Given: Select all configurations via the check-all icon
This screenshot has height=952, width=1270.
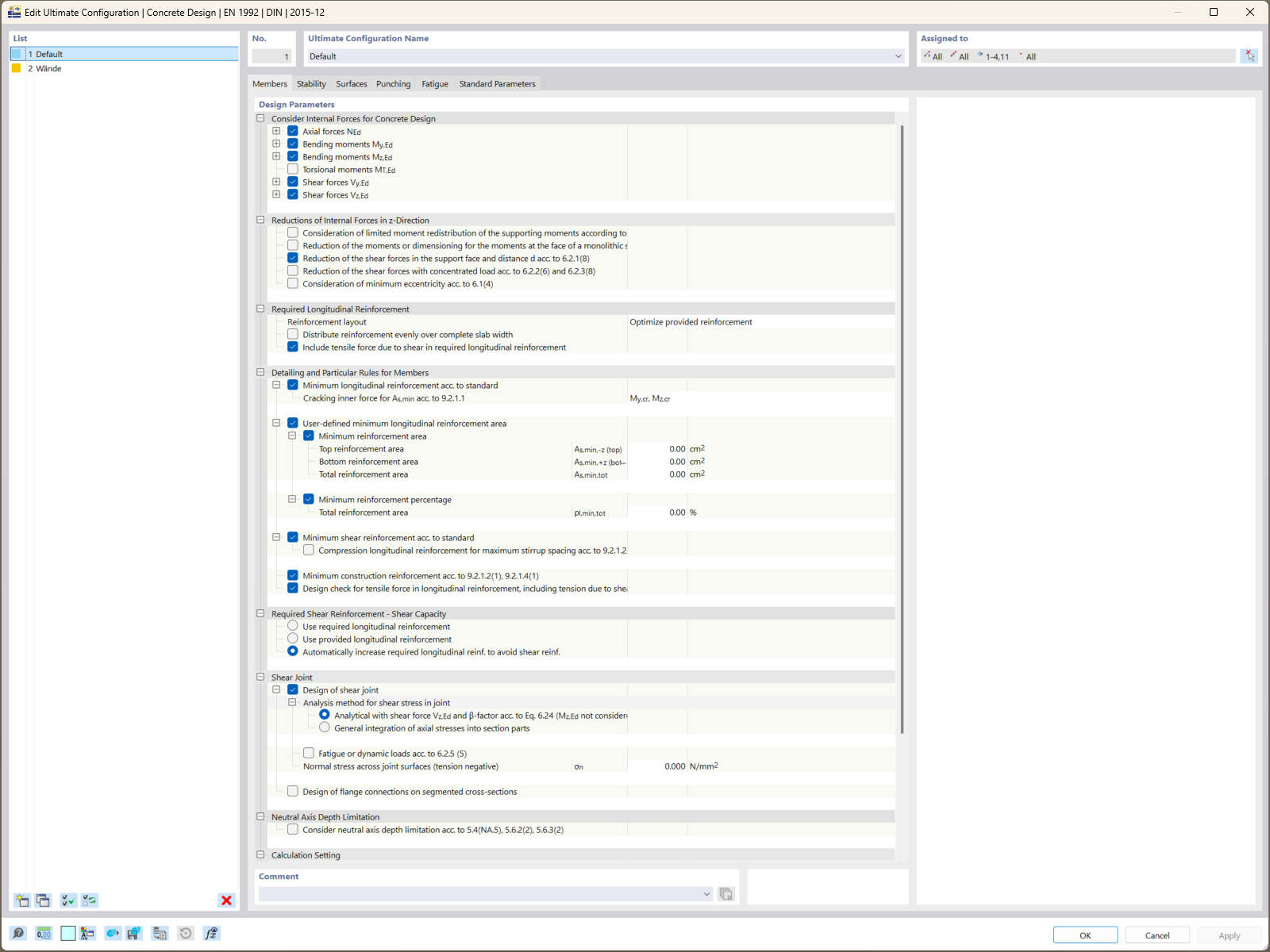Looking at the screenshot, I should pyautogui.click(x=67, y=900).
